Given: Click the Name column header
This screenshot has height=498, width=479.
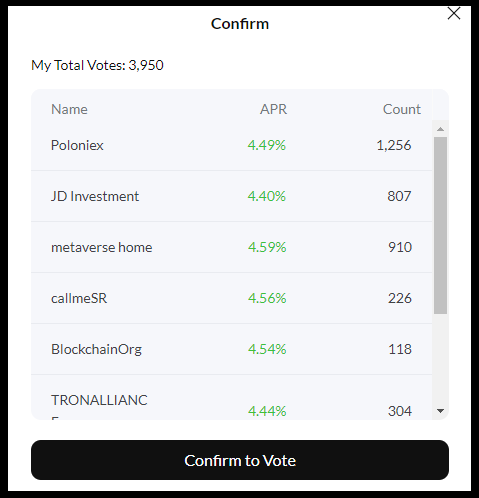Looking at the screenshot, I should tap(69, 109).
